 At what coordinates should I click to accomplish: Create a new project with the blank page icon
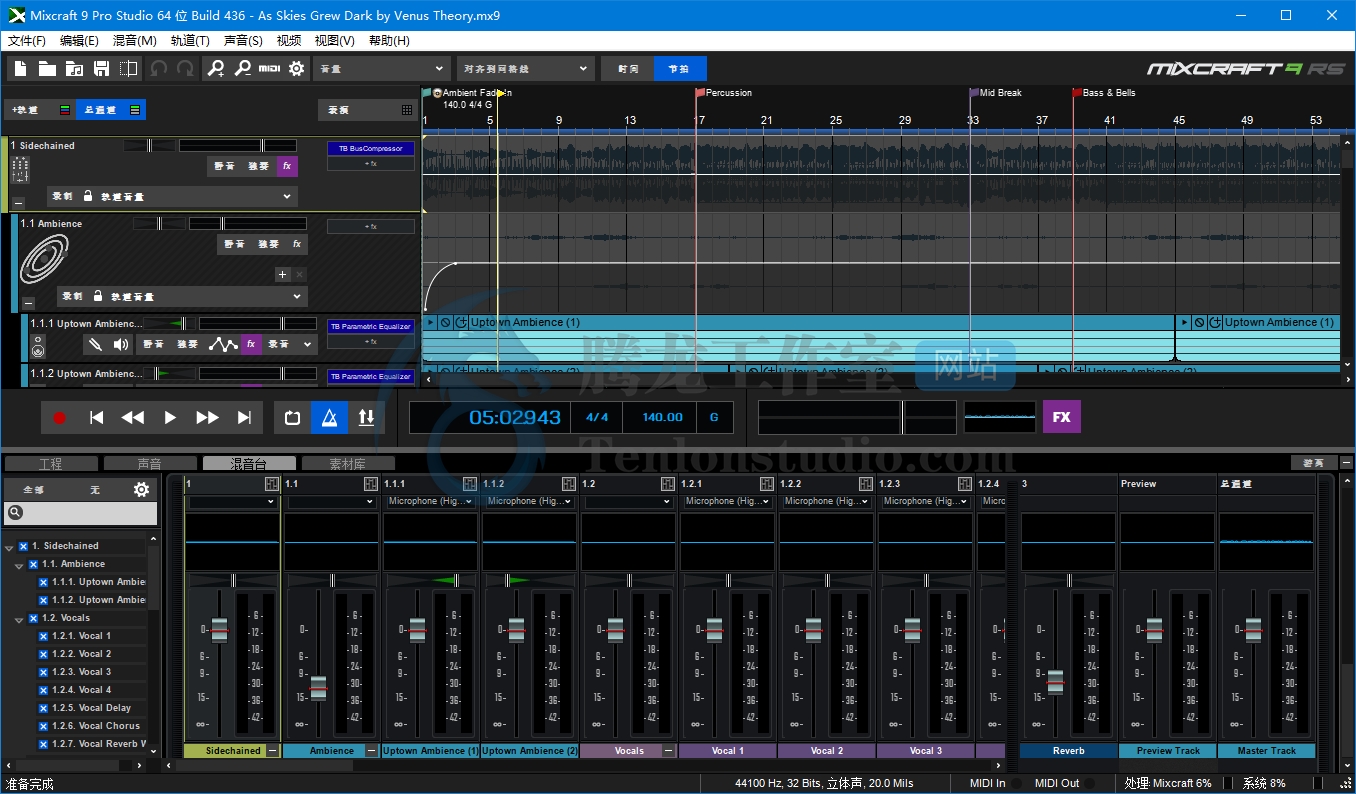coord(21,68)
